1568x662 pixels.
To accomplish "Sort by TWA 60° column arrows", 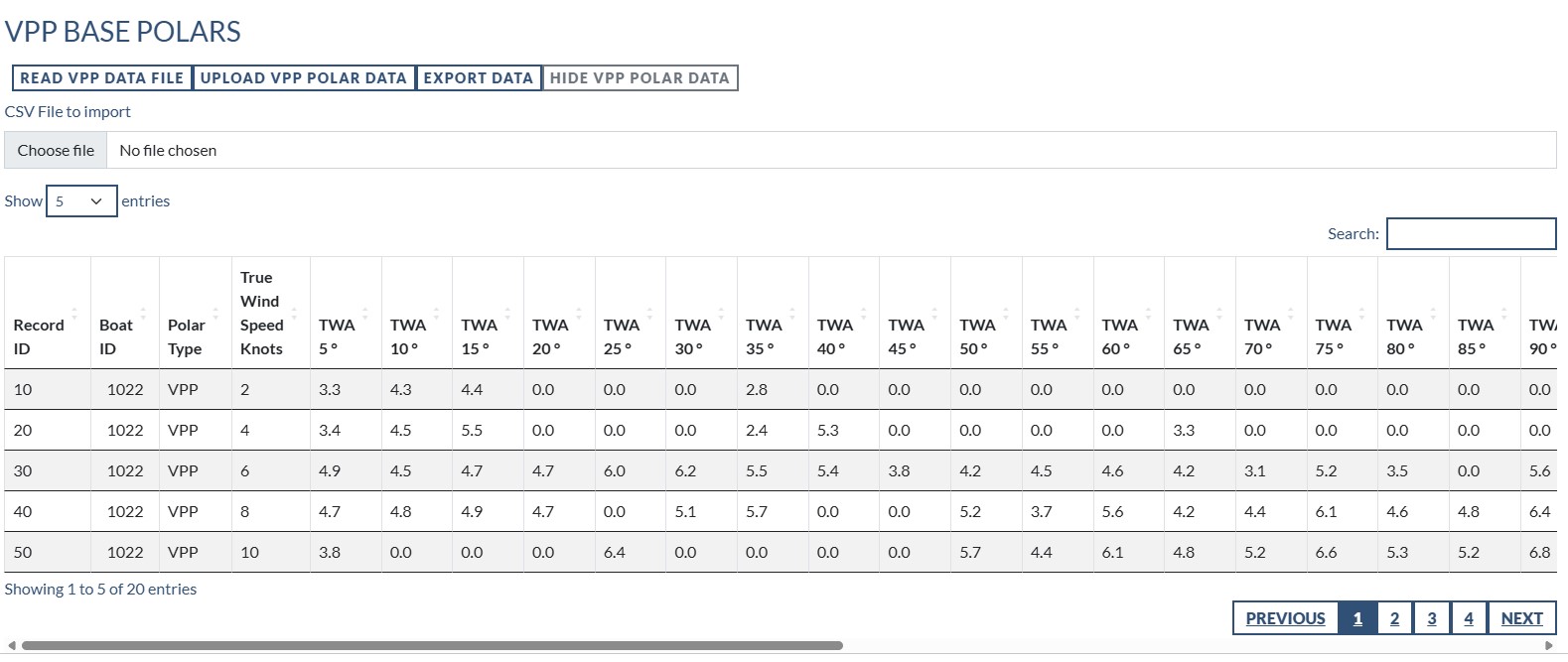I will click(1148, 313).
